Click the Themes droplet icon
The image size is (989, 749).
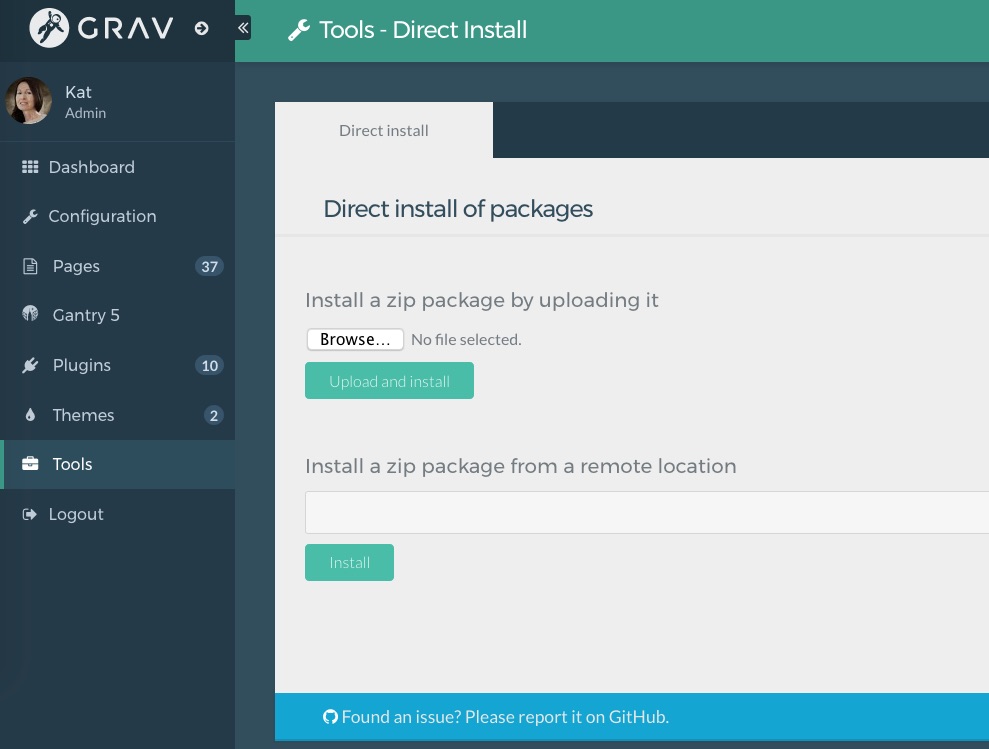(x=30, y=415)
